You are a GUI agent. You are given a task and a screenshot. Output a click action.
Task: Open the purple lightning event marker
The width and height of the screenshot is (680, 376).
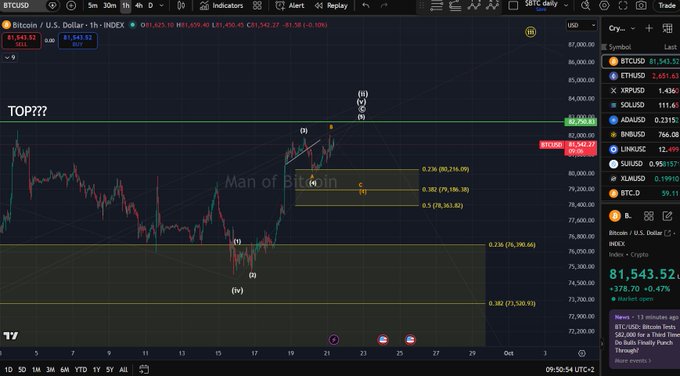tap(333, 340)
